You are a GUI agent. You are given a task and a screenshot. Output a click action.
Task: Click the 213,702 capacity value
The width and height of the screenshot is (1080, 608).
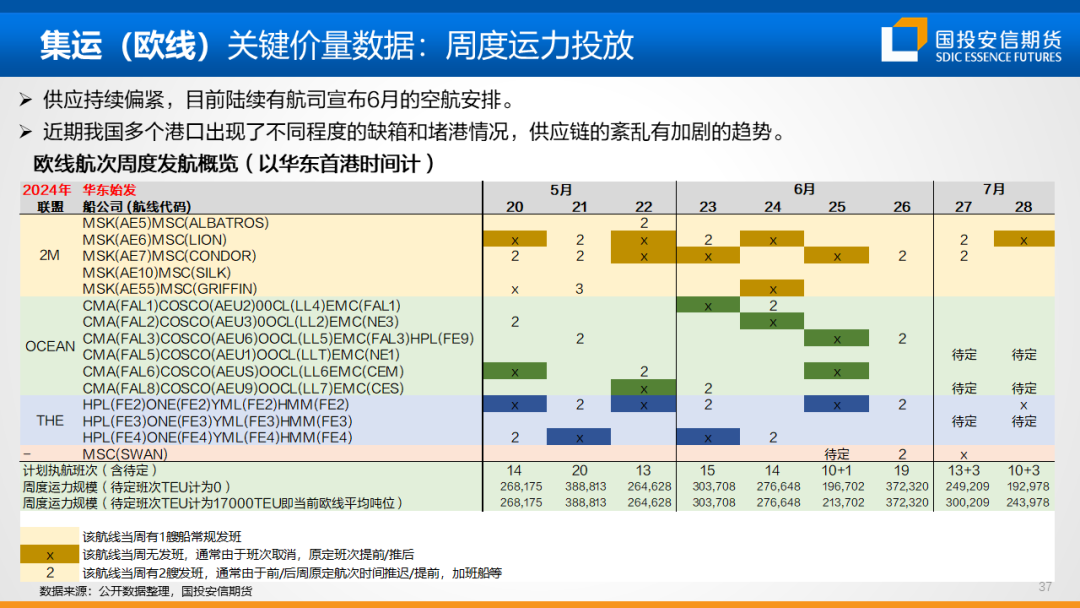[843, 503]
